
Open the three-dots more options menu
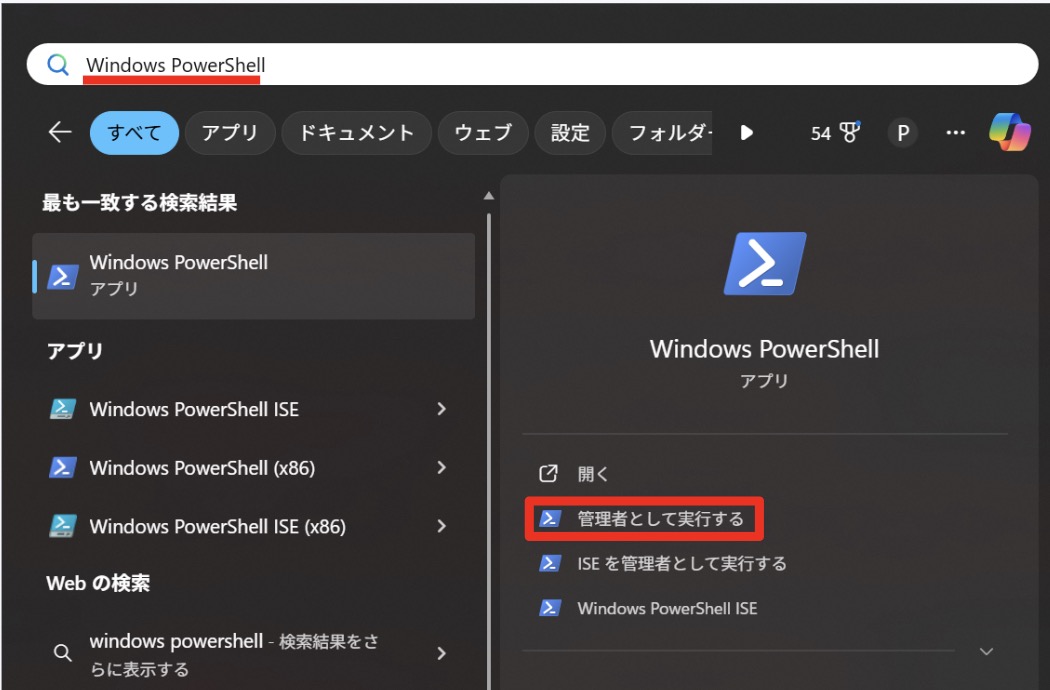pos(956,133)
